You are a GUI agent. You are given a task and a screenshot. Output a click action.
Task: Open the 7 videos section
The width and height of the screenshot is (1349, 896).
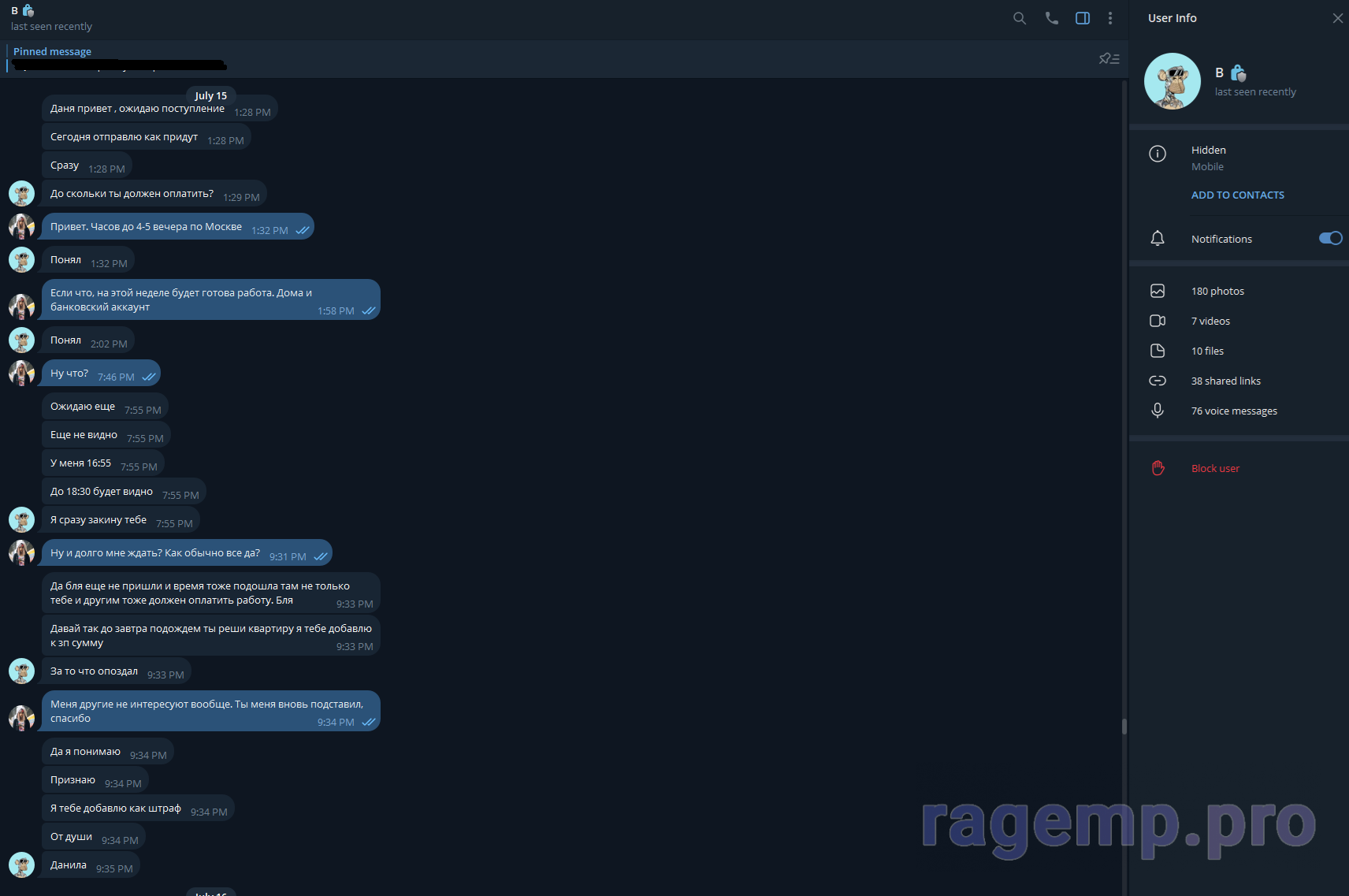[1210, 322]
